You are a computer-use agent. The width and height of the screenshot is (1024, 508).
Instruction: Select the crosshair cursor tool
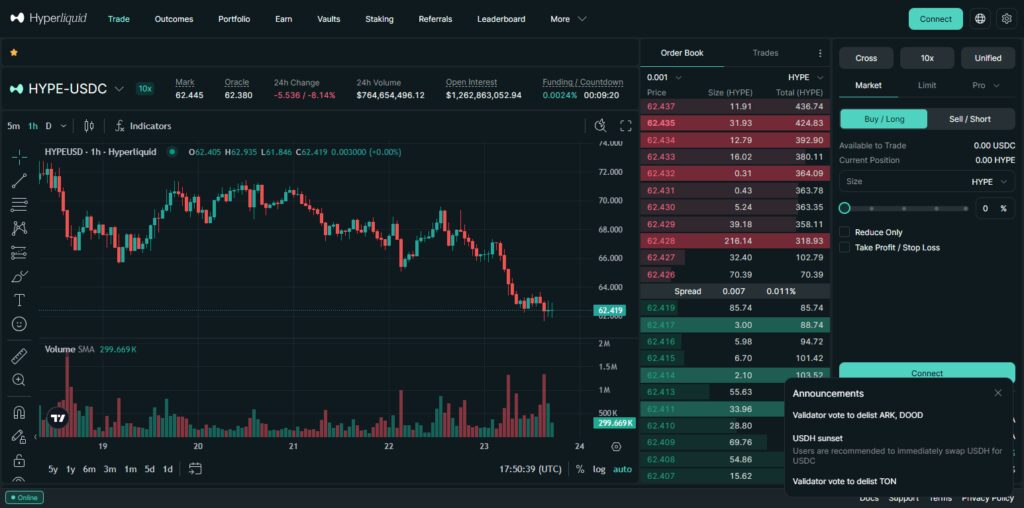[20, 157]
